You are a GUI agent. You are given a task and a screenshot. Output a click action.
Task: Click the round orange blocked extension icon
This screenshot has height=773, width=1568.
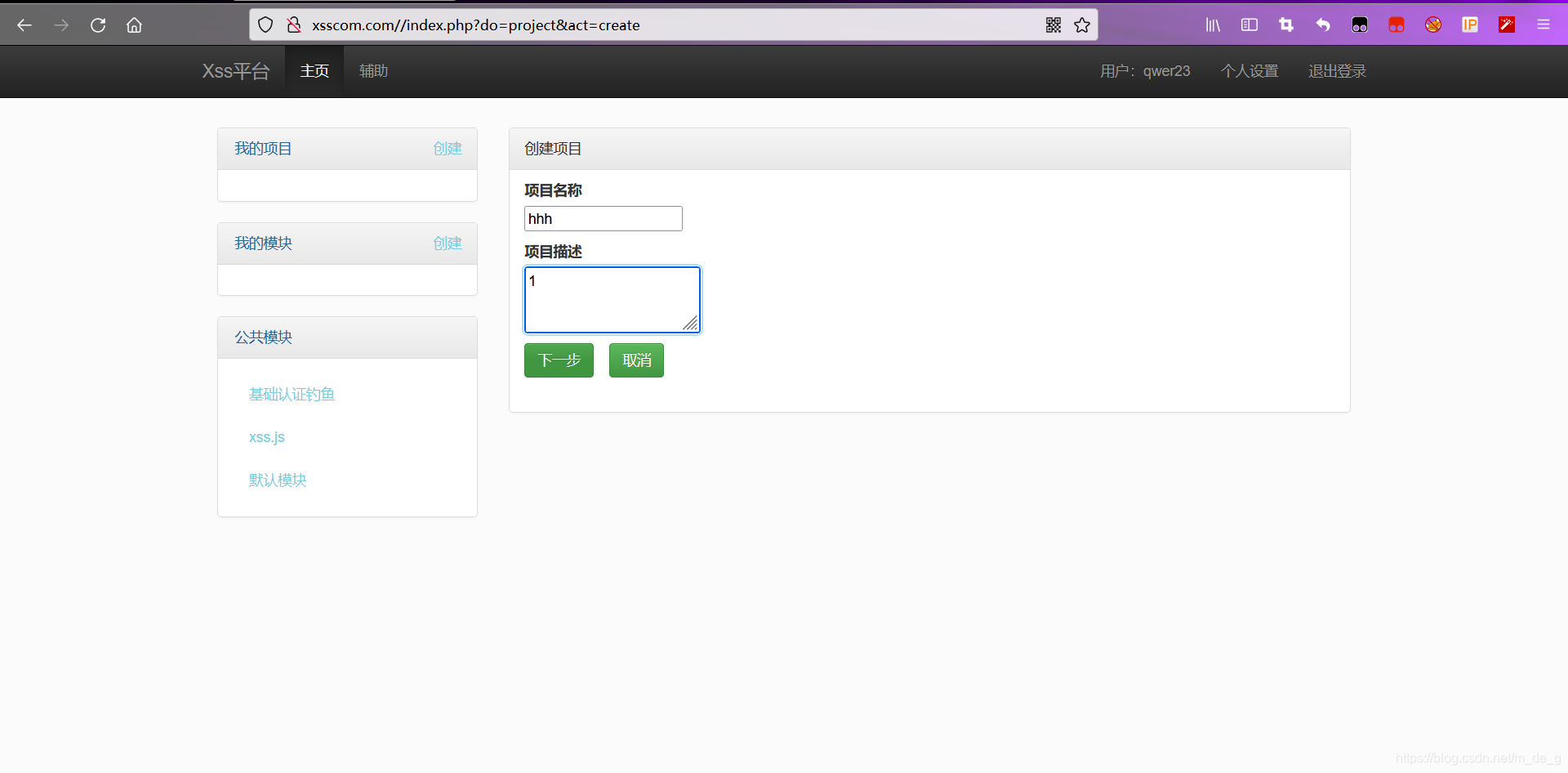point(1433,25)
